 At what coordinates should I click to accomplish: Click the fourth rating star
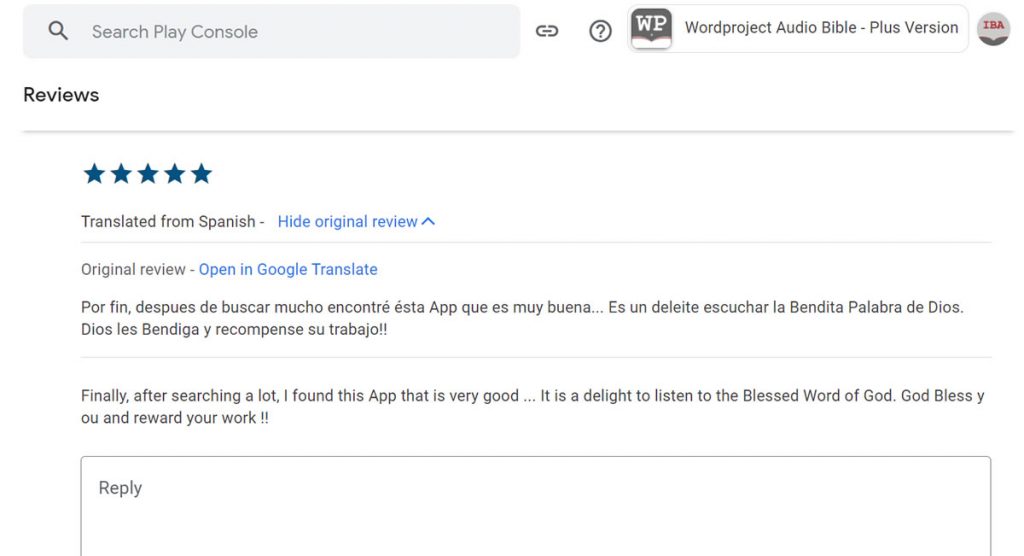(x=175, y=174)
